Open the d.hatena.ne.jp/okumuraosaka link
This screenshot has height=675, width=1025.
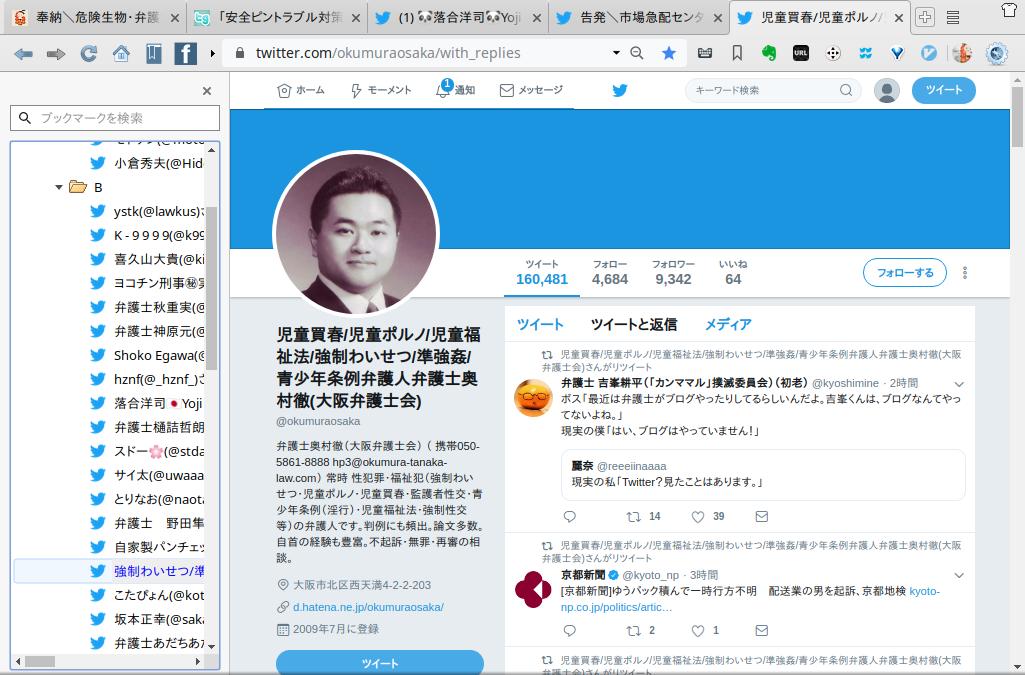[368, 607]
